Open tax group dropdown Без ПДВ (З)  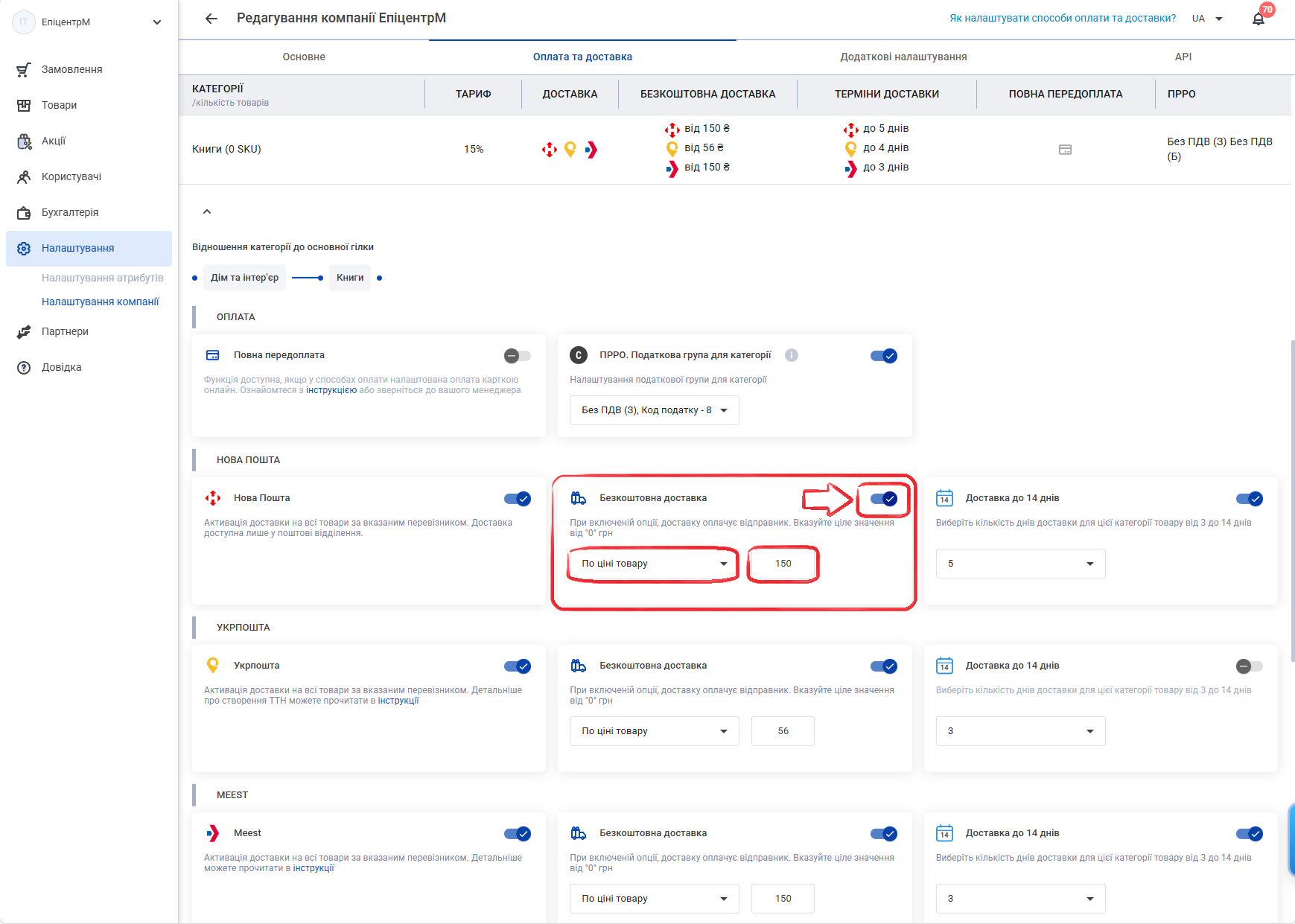point(655,410)
